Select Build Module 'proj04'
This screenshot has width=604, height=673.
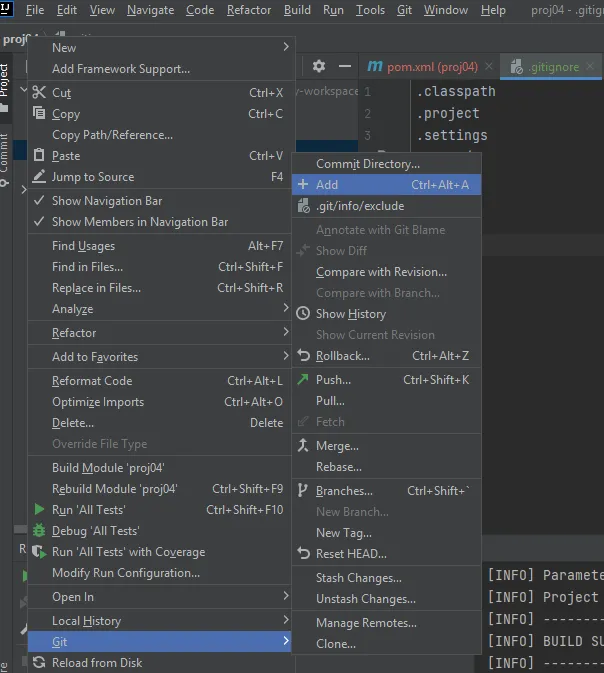click(x=159, y=467)
